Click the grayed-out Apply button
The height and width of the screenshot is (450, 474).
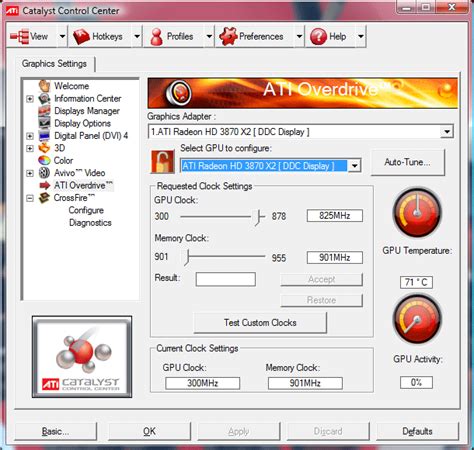tap(239, 432)
